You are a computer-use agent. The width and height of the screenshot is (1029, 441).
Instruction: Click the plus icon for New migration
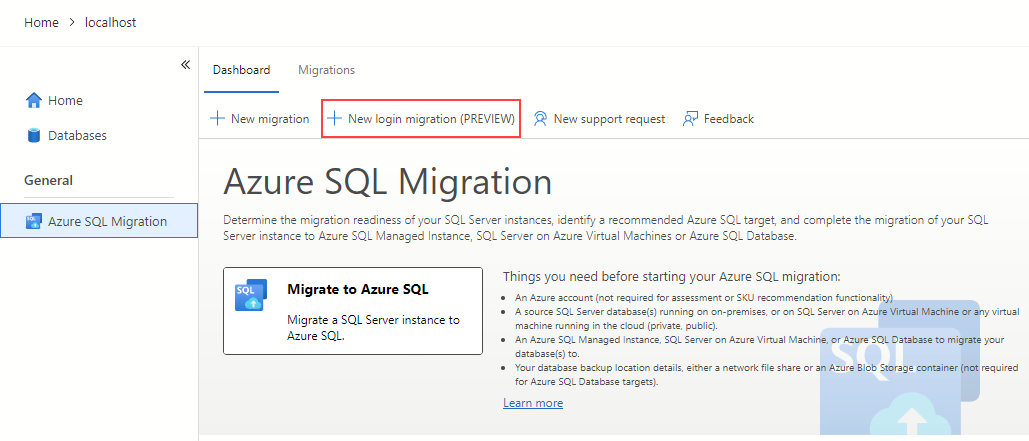click(217, 119)
